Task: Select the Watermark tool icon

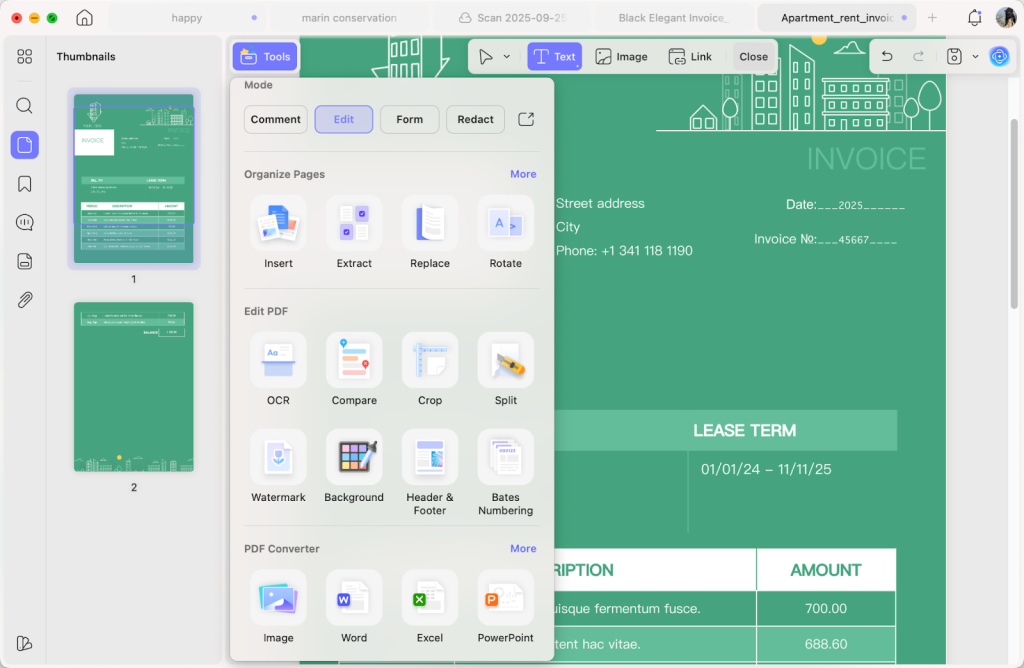Action: 278,458
